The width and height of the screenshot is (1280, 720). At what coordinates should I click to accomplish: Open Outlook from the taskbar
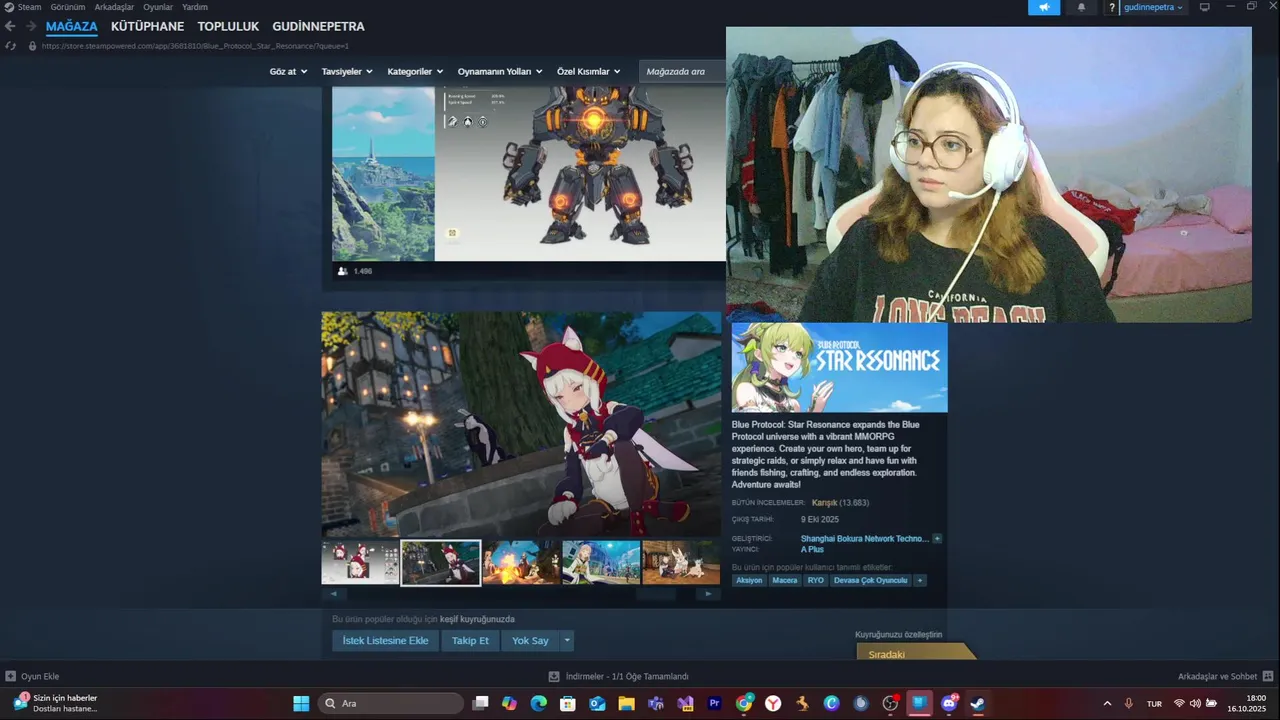[597, 703]
